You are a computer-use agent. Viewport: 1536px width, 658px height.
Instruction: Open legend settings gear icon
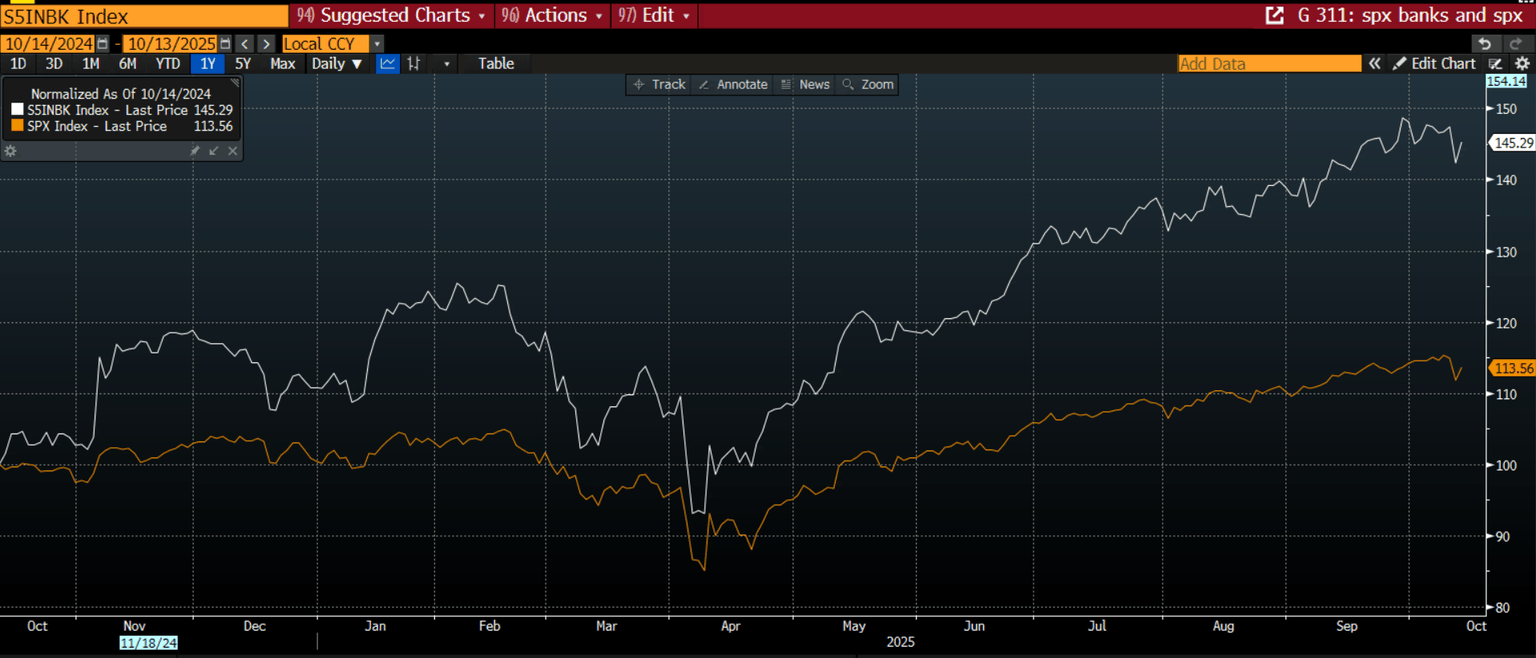(x=11, y=151)
